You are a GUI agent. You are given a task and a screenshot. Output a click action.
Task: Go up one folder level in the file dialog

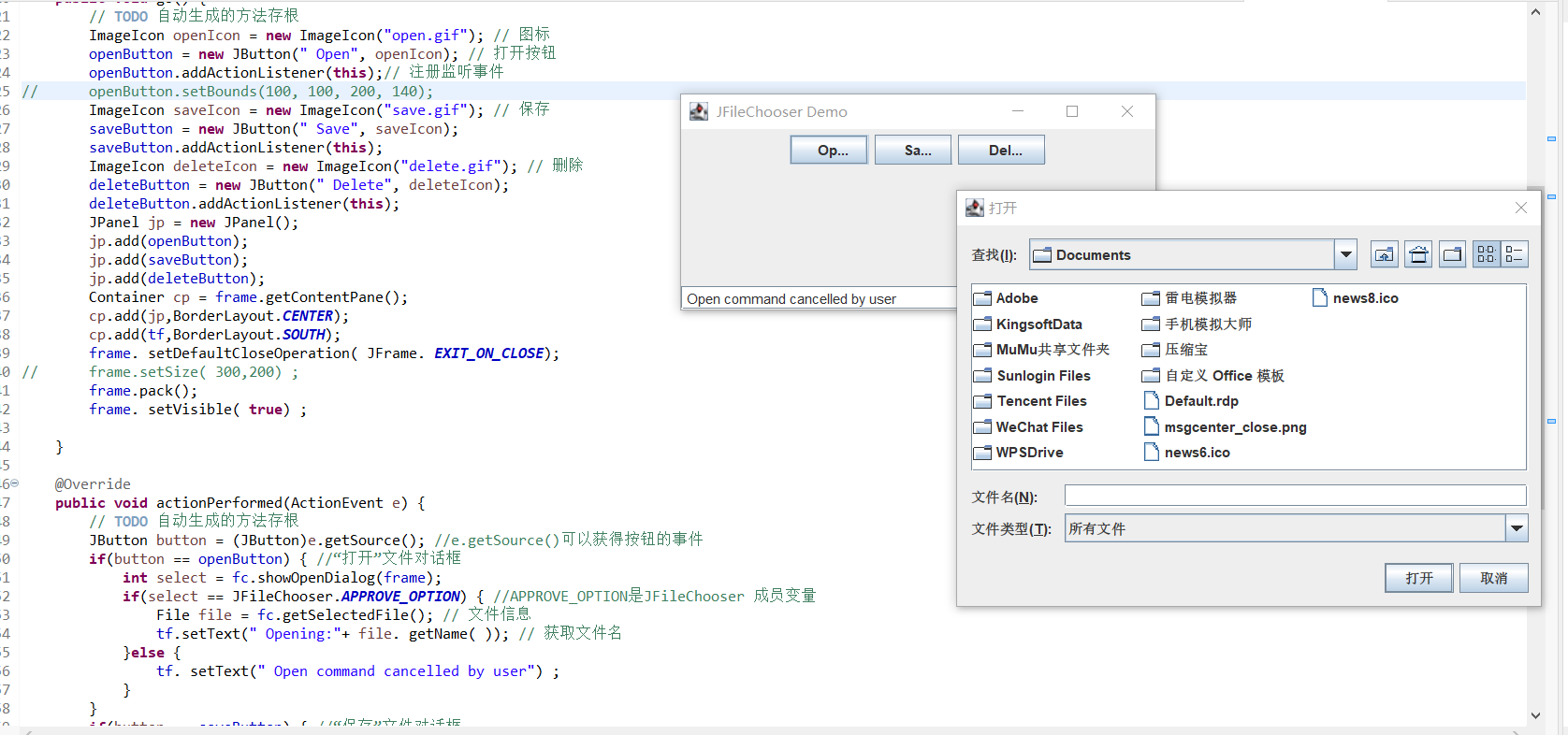tap(1385, 254)
